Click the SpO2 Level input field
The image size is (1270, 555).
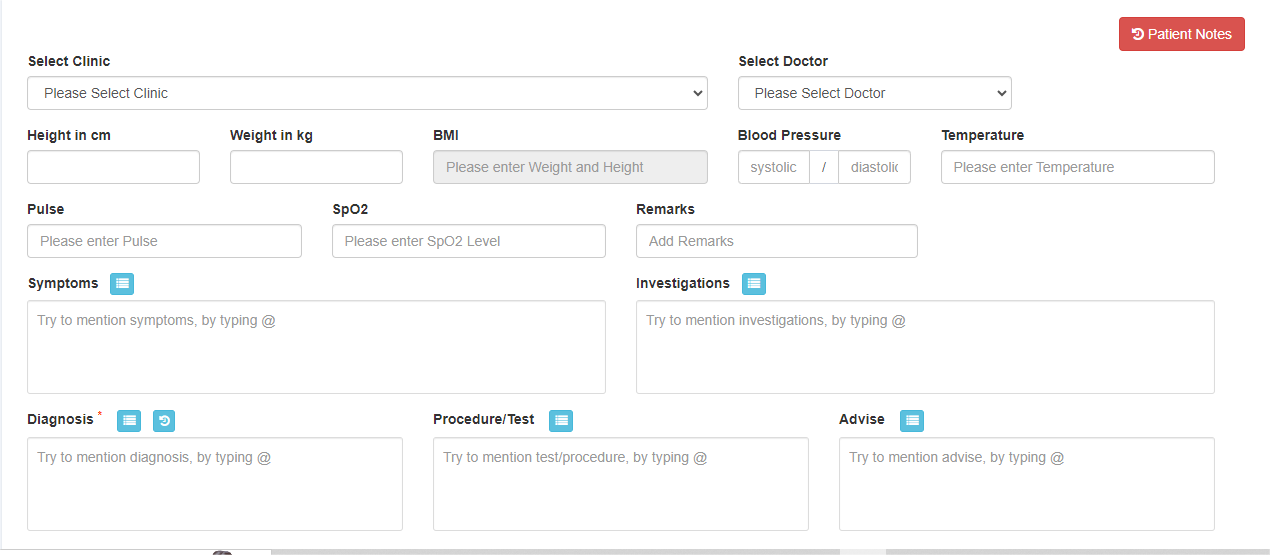click(x=468, y=241)
